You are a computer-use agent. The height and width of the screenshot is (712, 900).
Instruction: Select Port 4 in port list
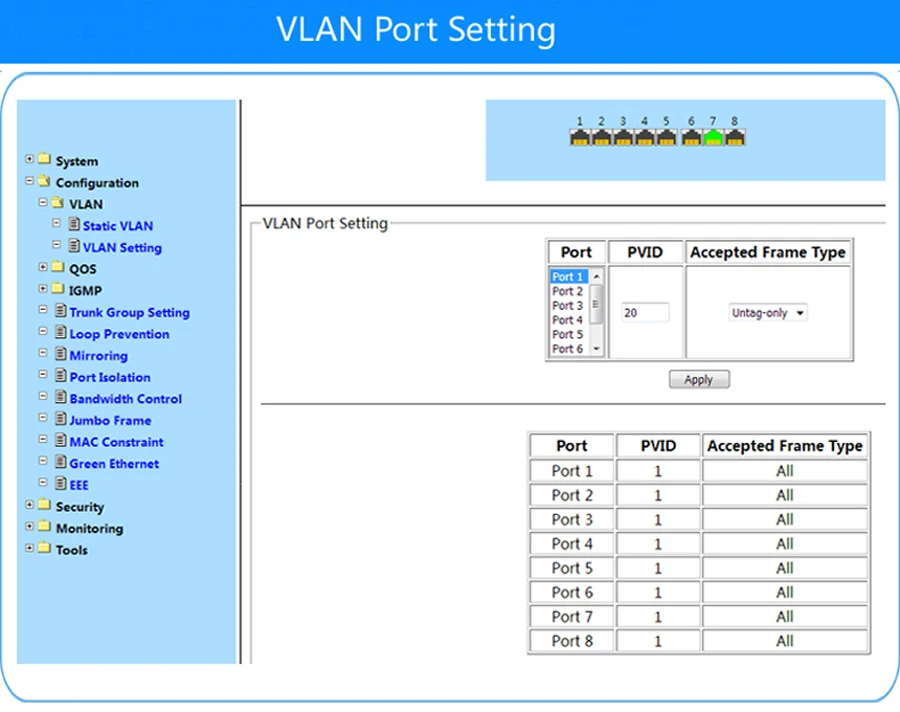pyautogui.click(x=569, y=320)
